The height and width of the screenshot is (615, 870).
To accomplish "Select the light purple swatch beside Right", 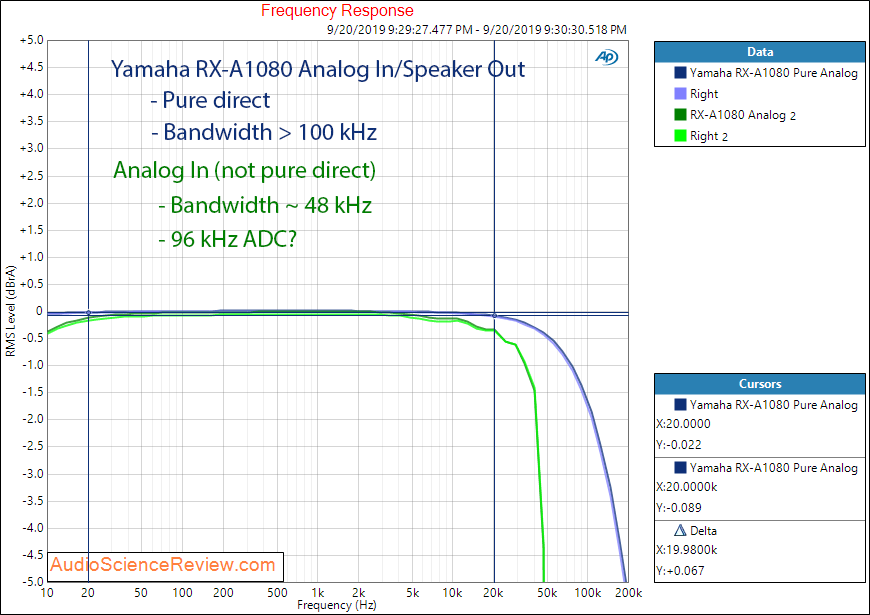I will (x=680, y=94).
